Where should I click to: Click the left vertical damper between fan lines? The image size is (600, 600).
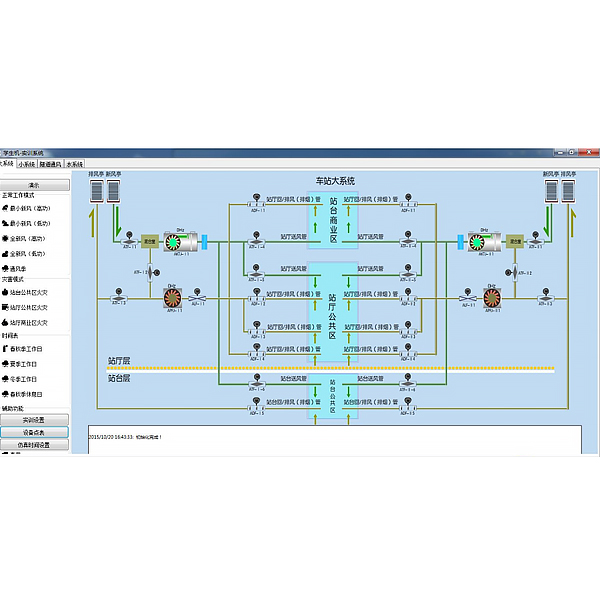tap(151, 271)
